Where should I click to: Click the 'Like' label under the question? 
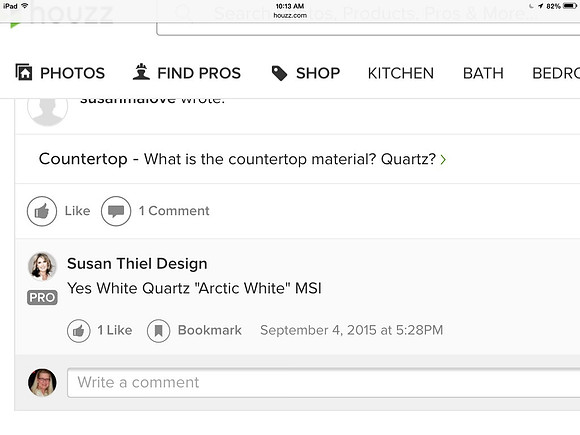(77, 211)
